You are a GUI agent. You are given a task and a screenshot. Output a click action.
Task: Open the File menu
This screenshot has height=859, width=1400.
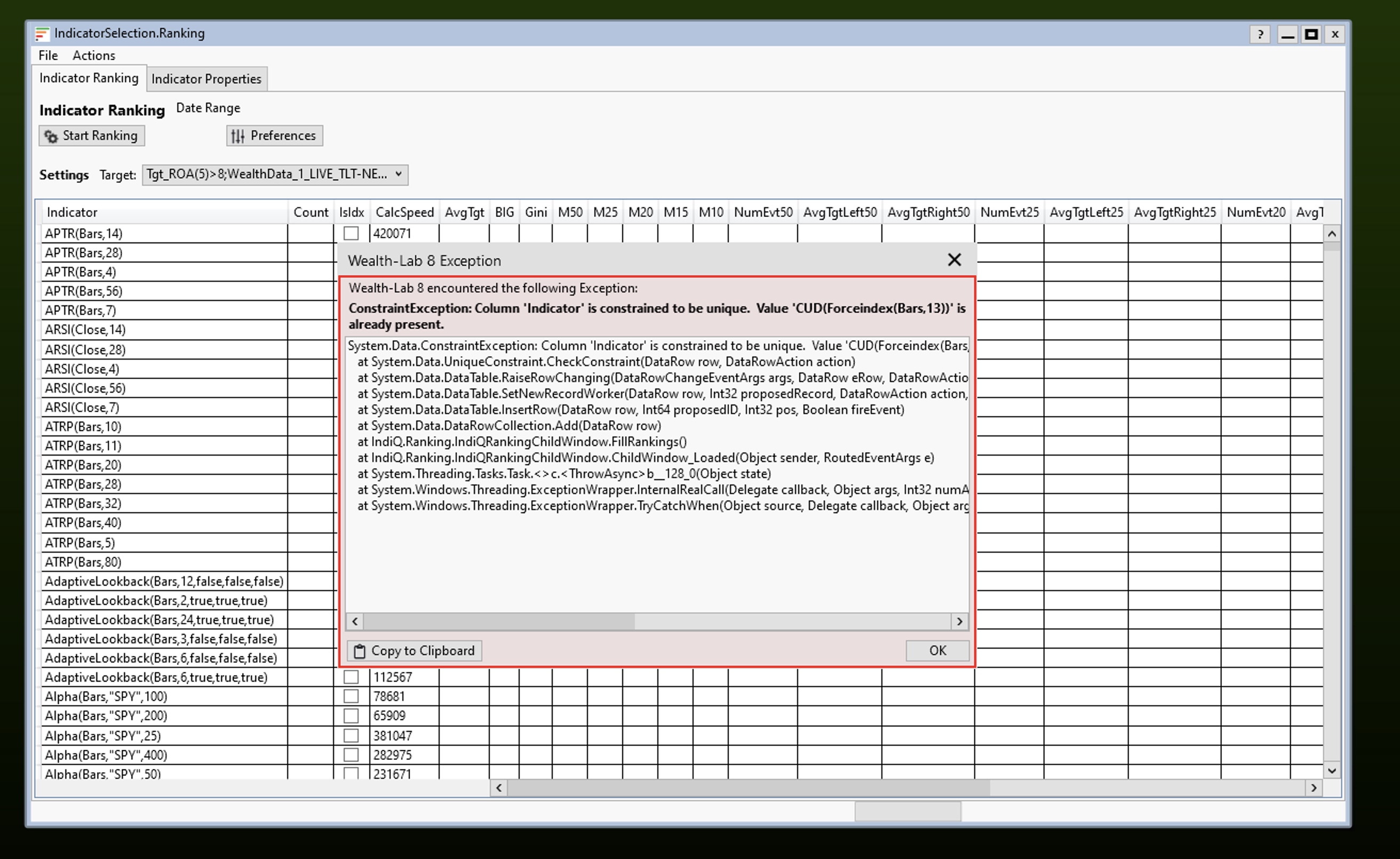47,55
